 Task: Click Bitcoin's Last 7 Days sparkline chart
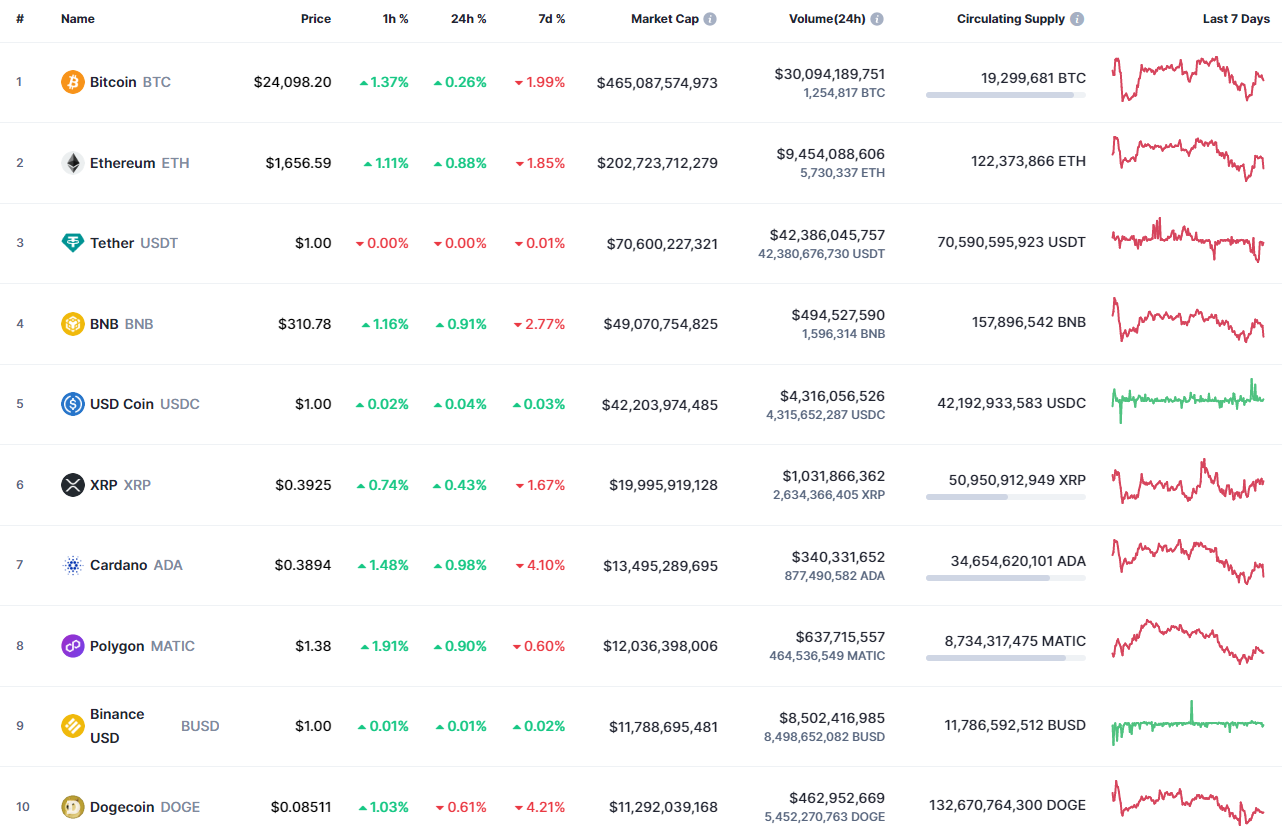[1188, 80]
